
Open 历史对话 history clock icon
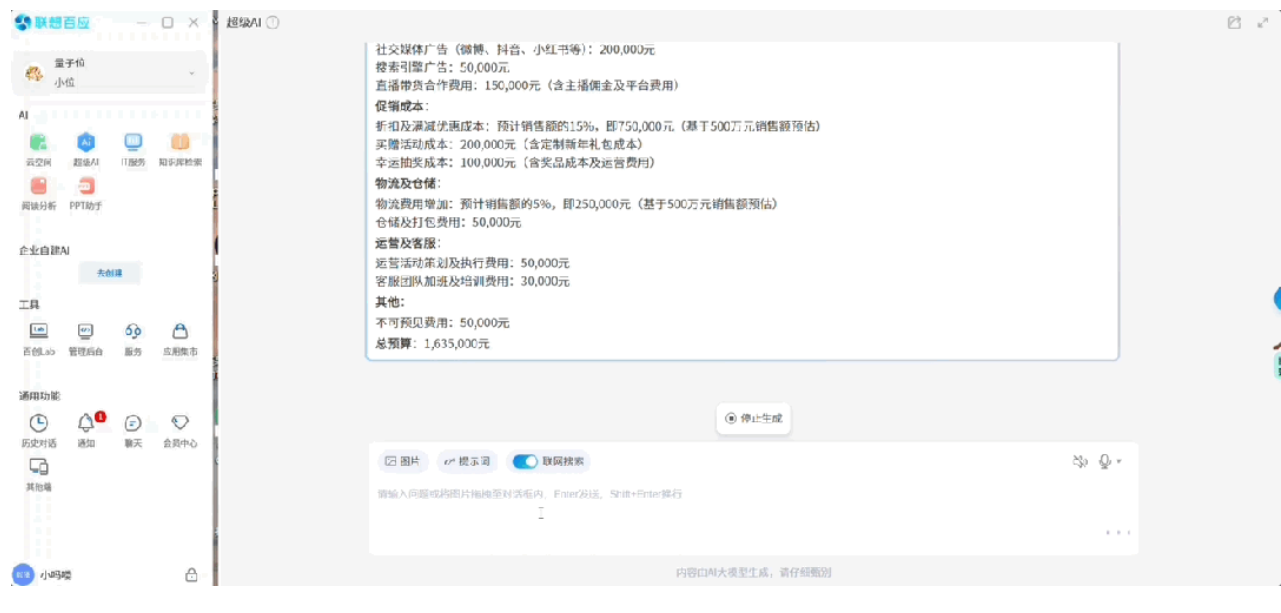point(38,423)
